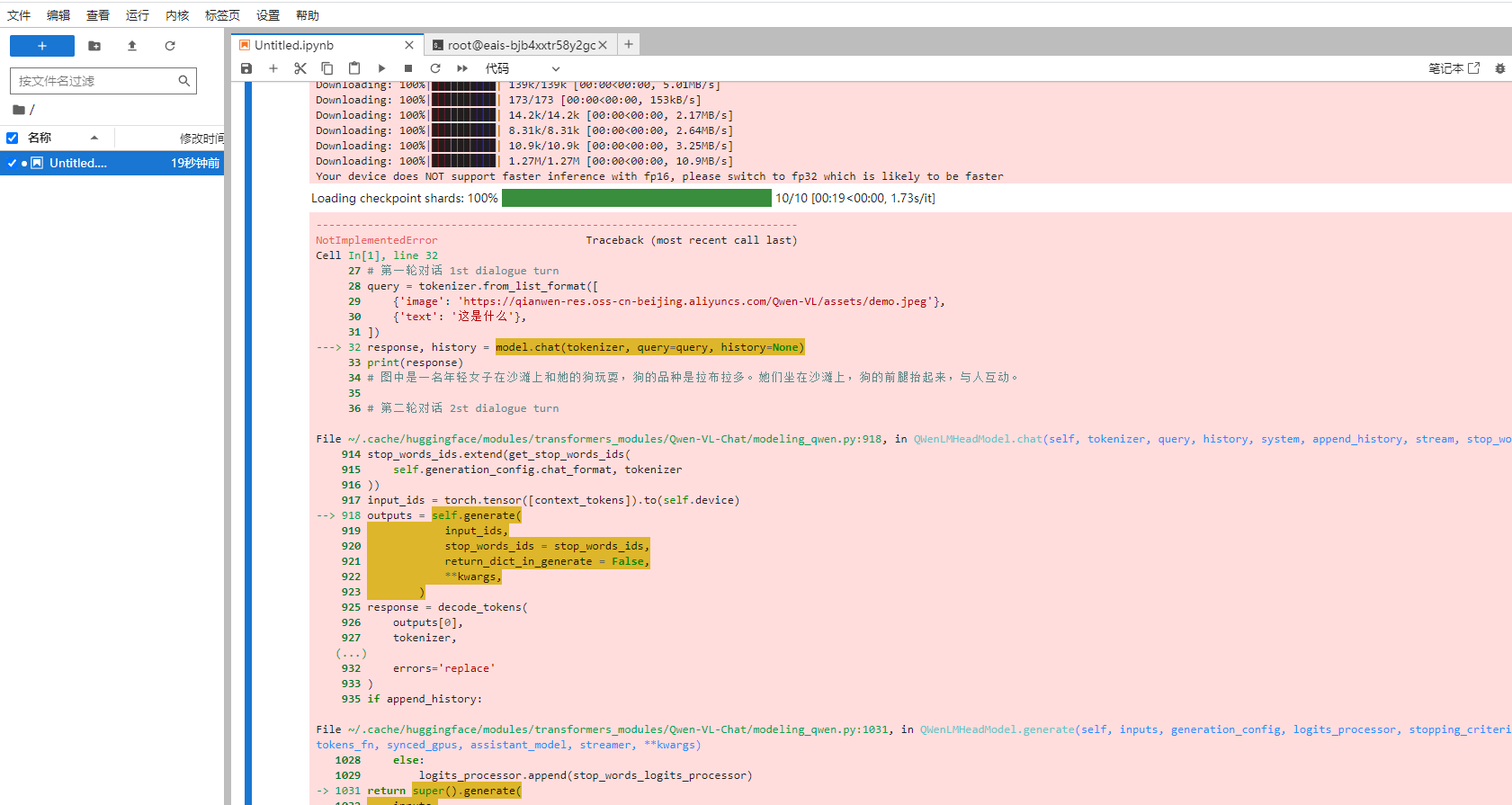Open a new tab with plus

point(629,44)
